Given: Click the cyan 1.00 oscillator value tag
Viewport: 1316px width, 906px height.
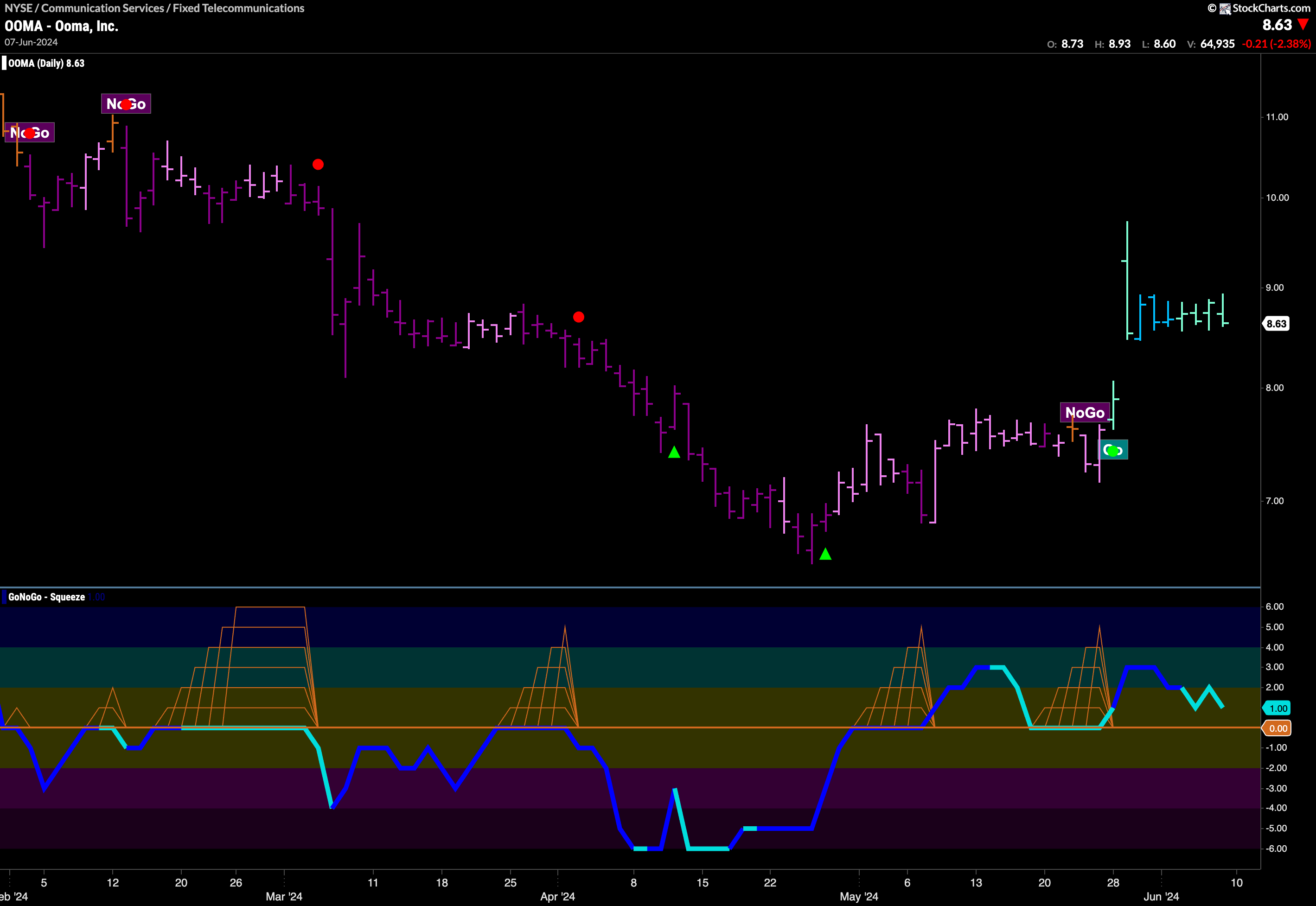Looking at the screenshot, I should 1277,708.
